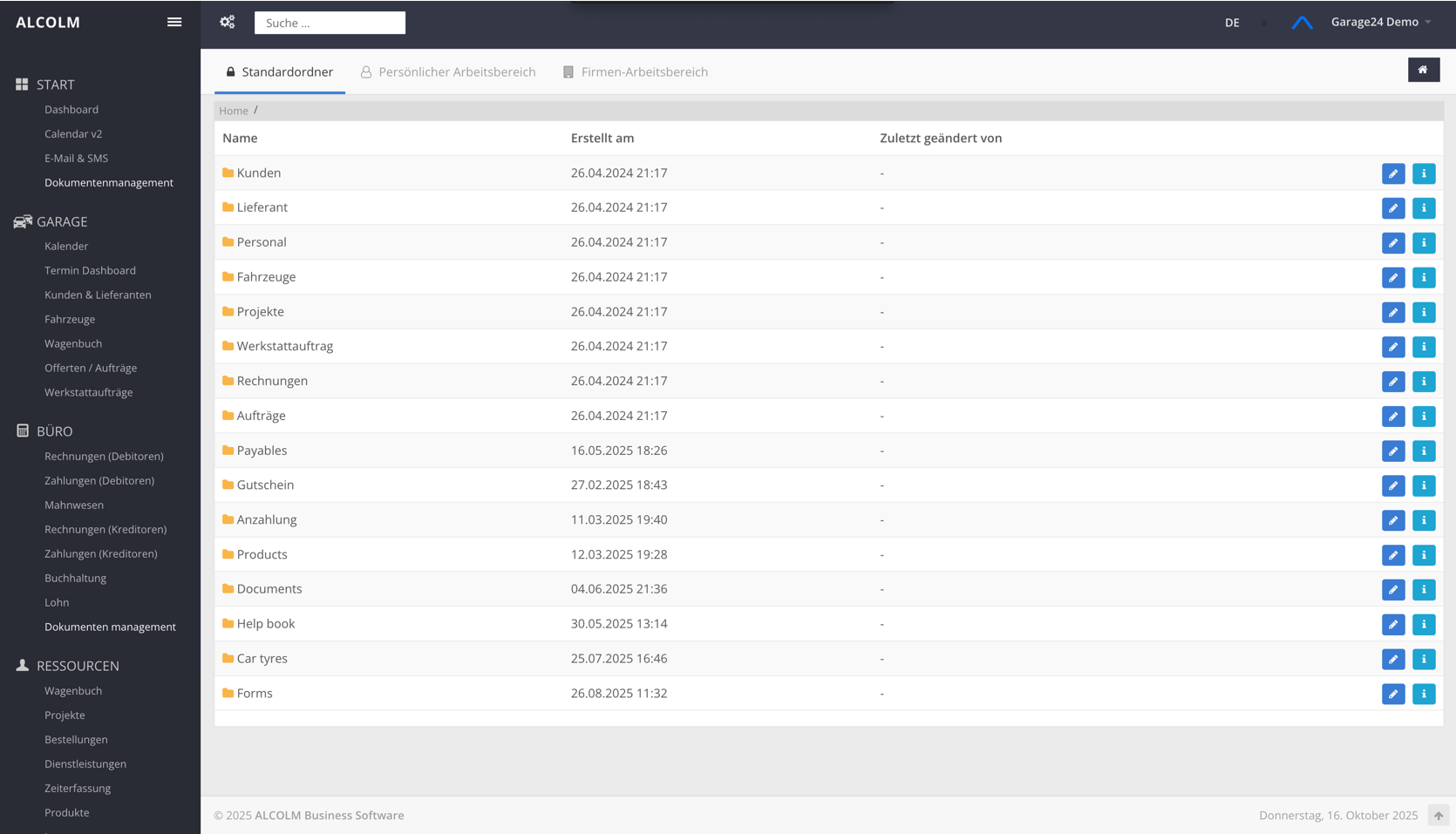Screen dimensions: 1456x834
Task: Click the info icon on the Fahrzeuge row
Action: [x=1425, y=277]
